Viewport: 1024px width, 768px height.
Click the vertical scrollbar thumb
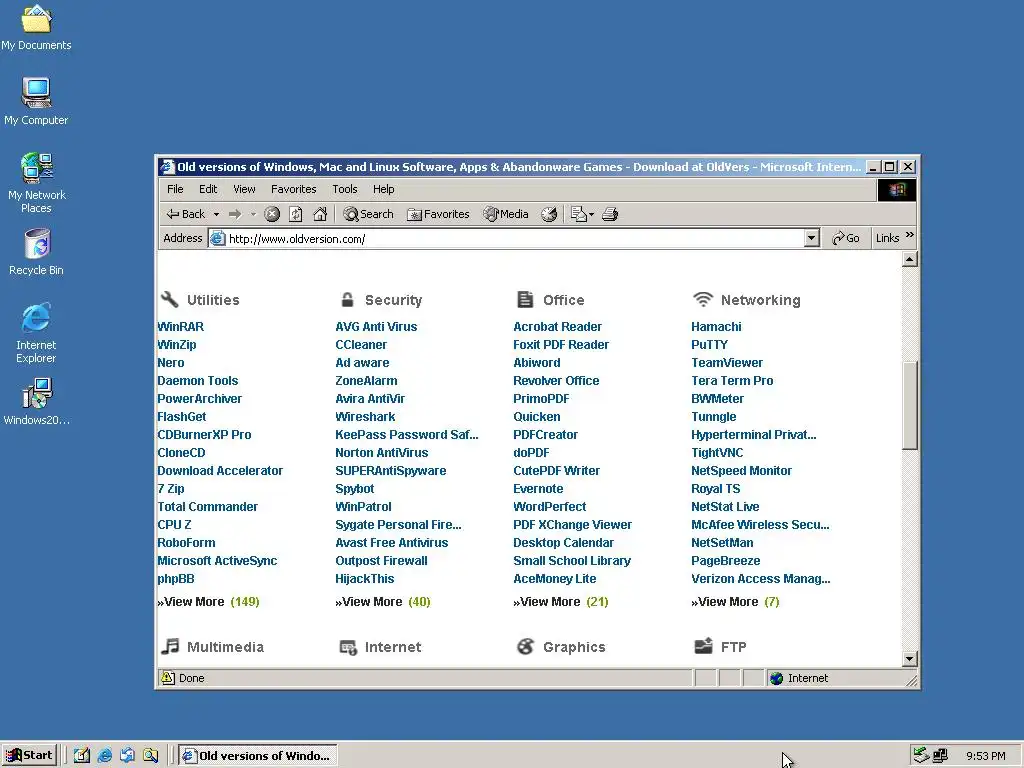pyautogui.click(x=910, y=405)
